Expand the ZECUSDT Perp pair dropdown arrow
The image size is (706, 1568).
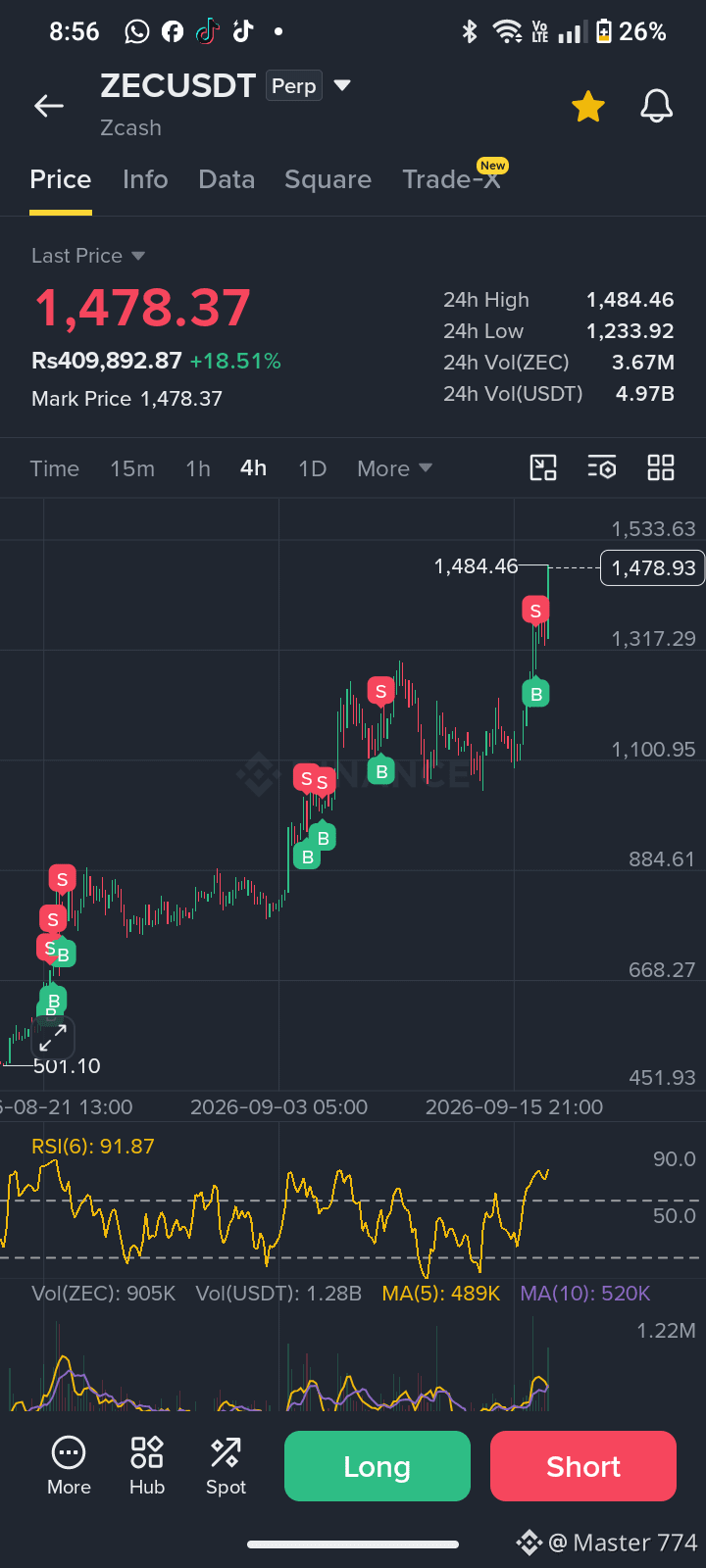point(342,85)
